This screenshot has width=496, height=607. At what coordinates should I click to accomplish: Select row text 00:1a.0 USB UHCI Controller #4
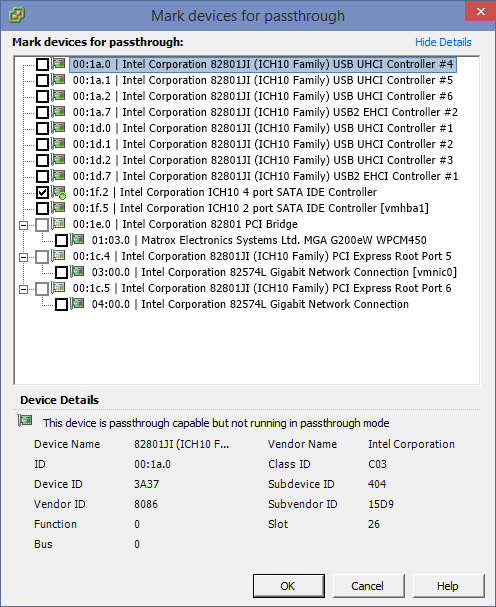coord(263,64)
